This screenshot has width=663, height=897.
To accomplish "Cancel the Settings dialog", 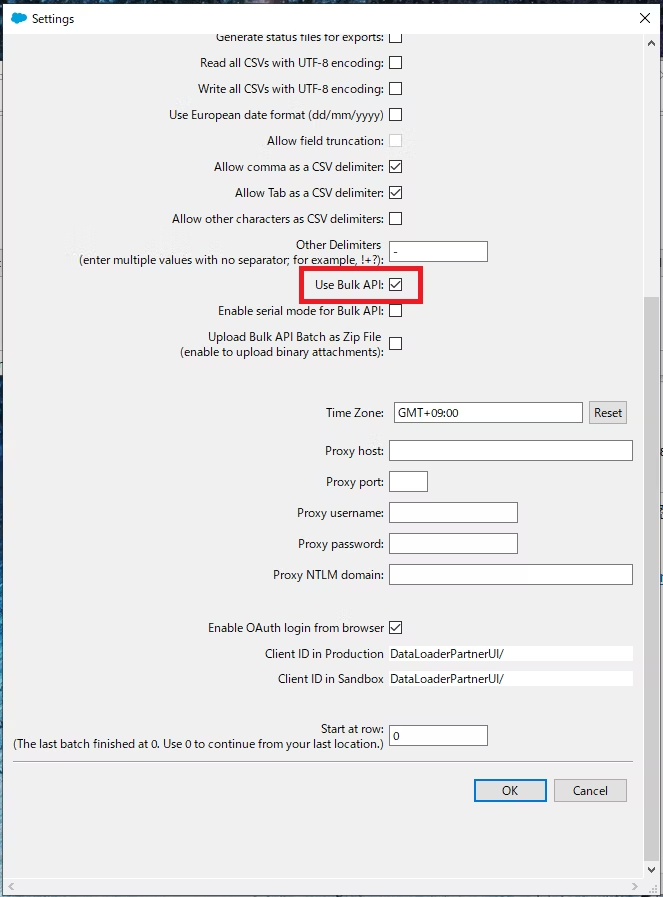I will point(590,791).
